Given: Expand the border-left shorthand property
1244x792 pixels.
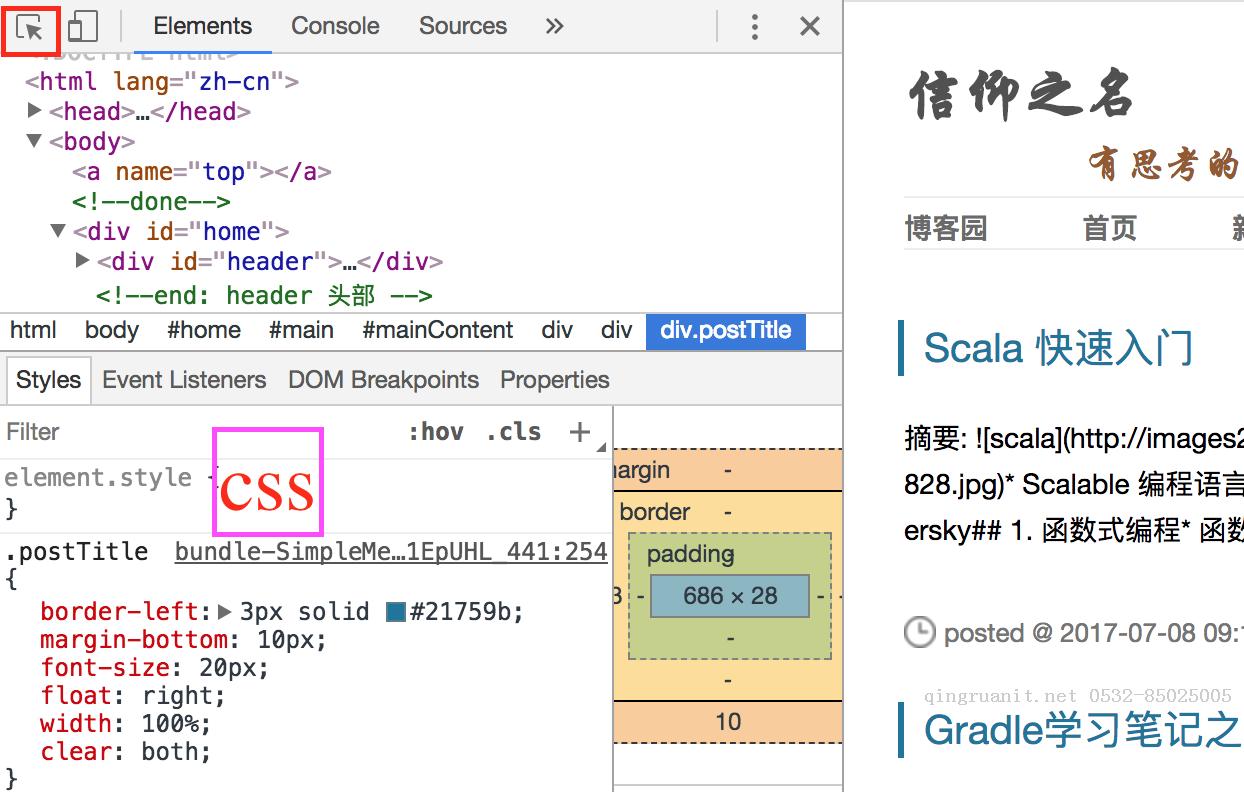Looking at the screenshot, I should point(225,611).
